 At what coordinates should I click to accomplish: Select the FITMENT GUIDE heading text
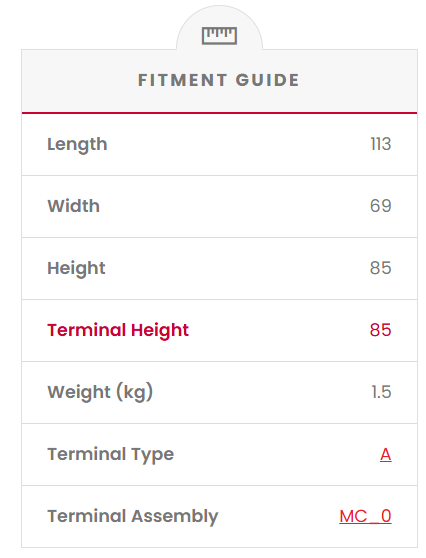point(219,80)
